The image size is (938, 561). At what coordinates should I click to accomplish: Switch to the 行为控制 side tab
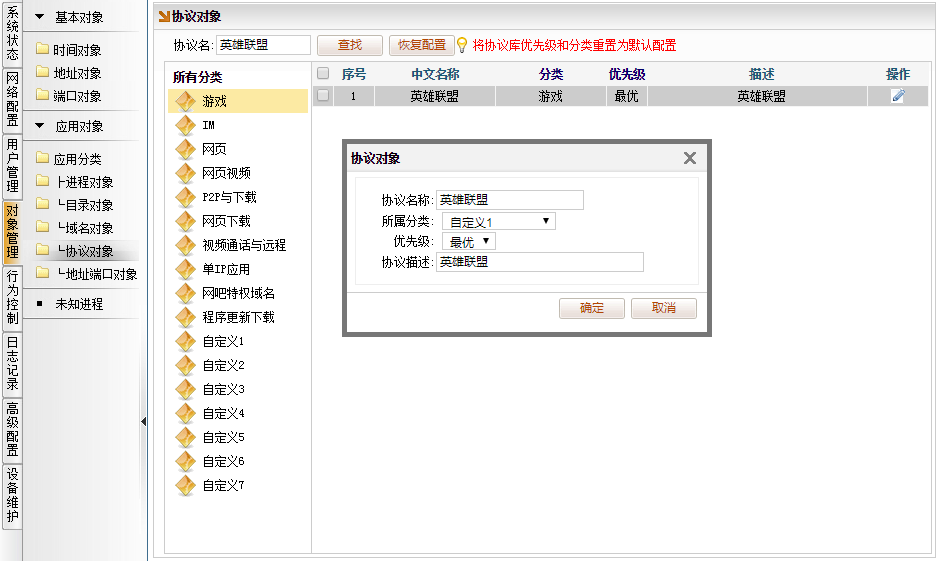click(12, 297)
